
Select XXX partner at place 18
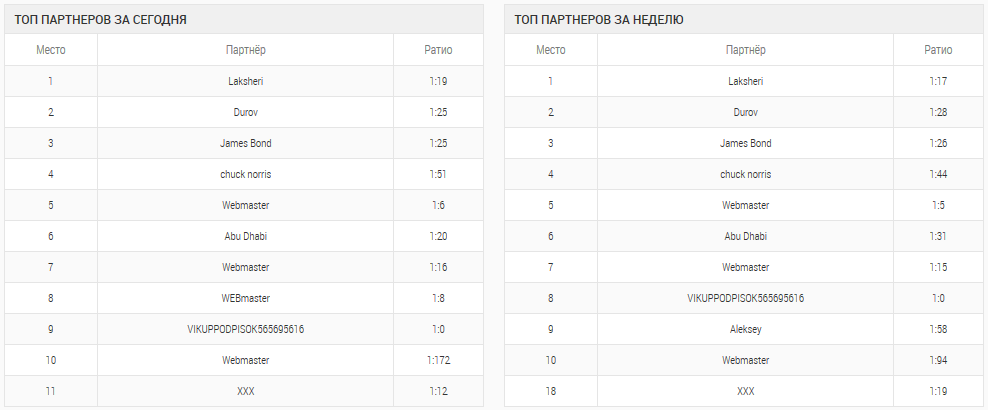(x=745, y=391)
